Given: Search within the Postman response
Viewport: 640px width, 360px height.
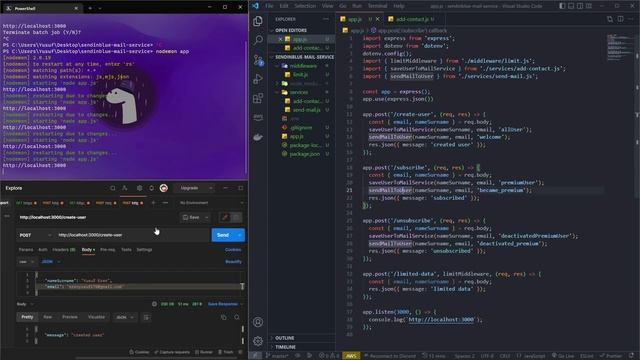Looking at the screenshot, I should pos(237,317).
